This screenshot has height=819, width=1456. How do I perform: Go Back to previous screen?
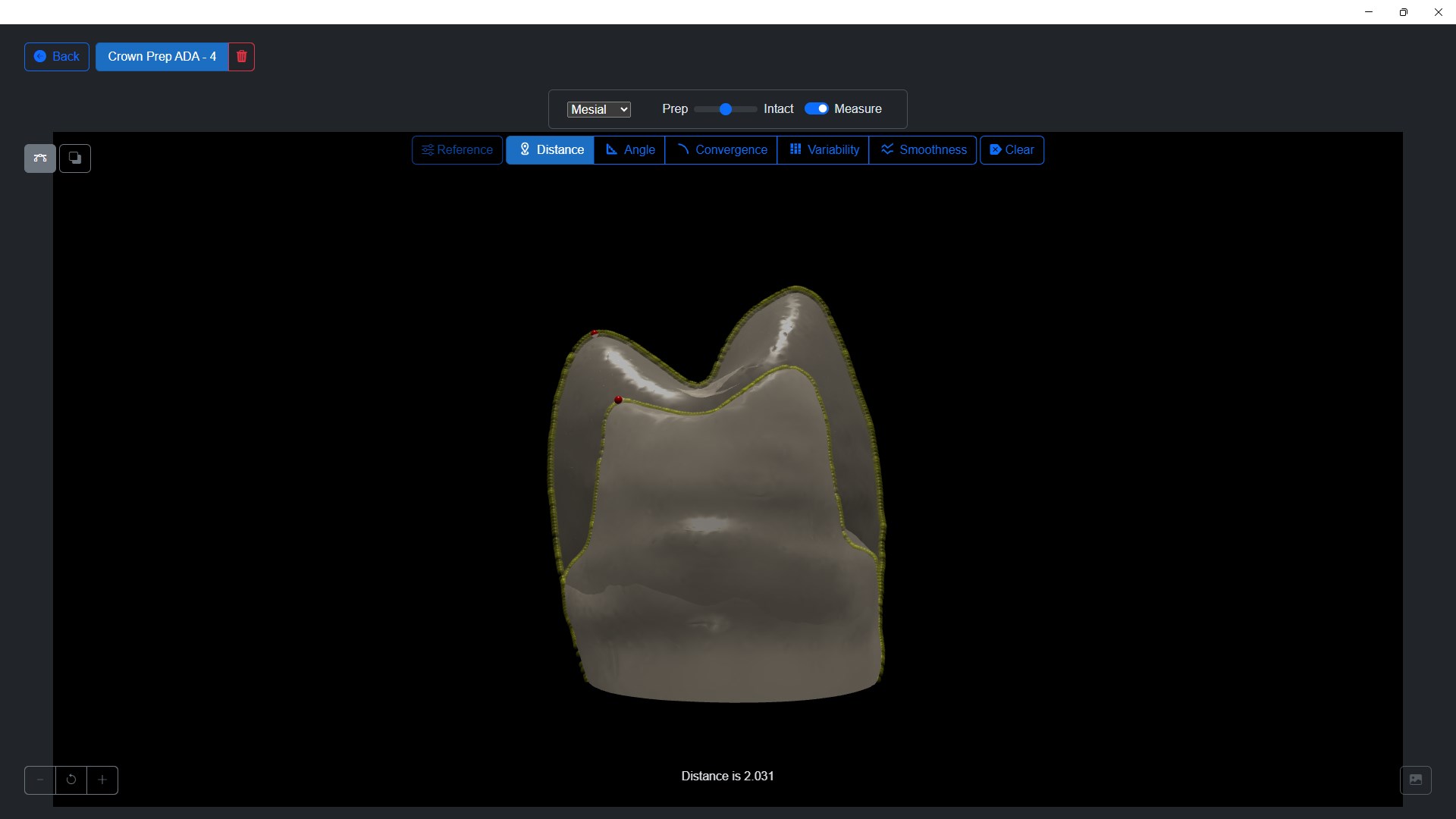57,57
